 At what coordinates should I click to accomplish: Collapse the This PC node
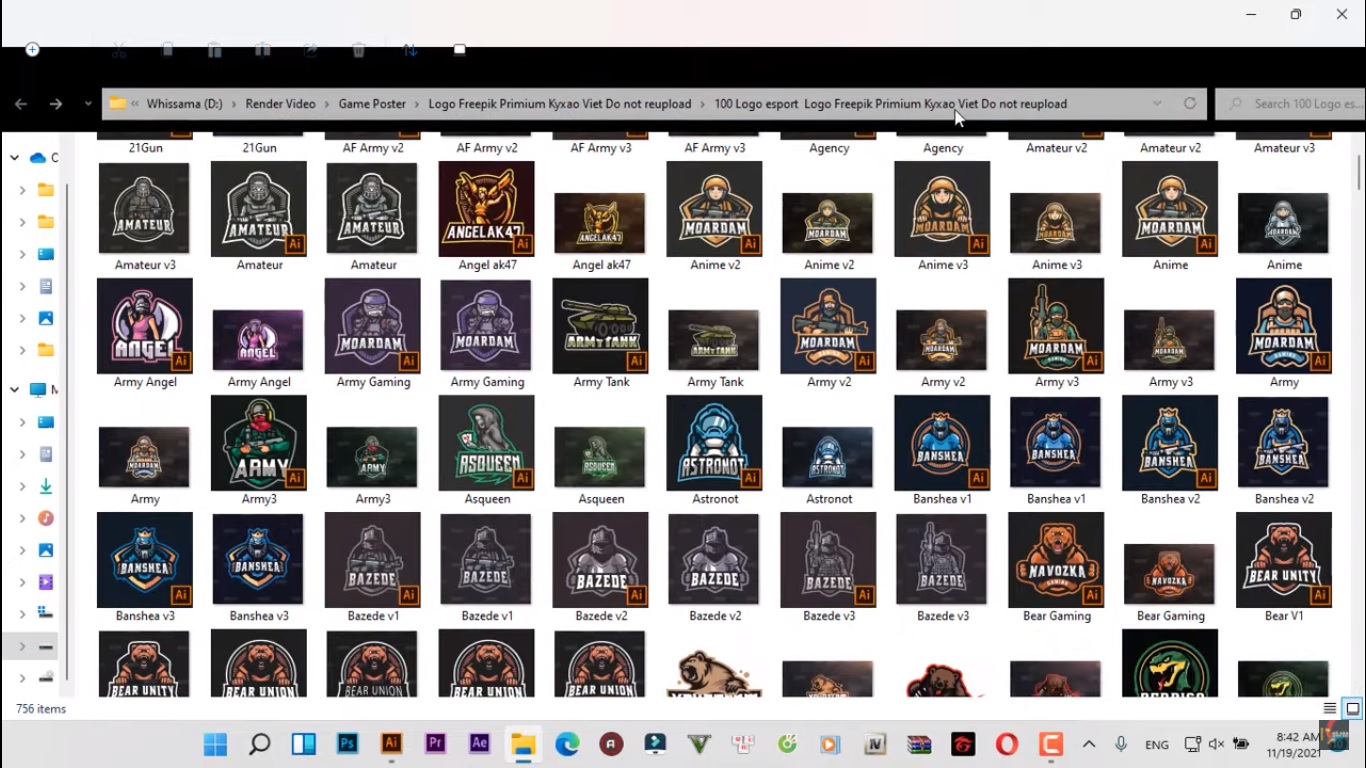[14, 390]
